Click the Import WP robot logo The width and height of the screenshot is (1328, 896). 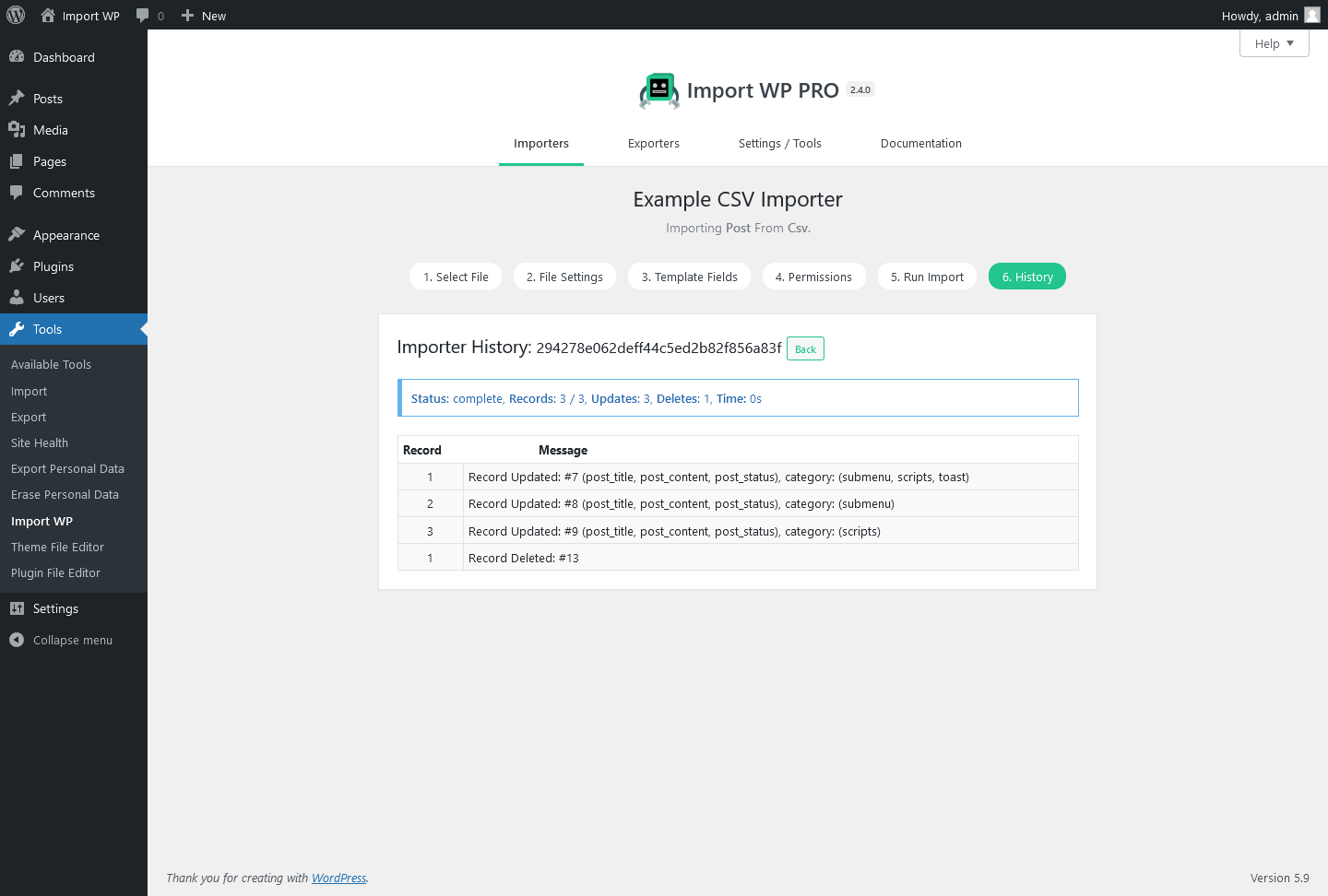(x=660, y=89)
